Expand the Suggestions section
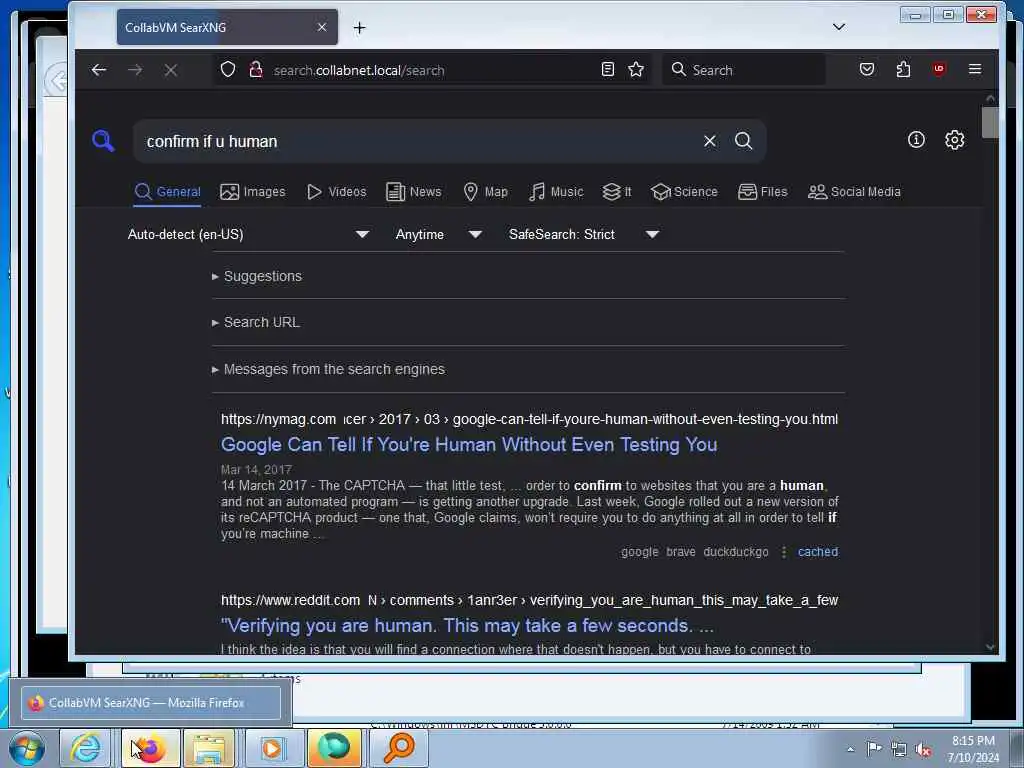1024x768 pixels. pyautogui.click(x=257, y=276)
